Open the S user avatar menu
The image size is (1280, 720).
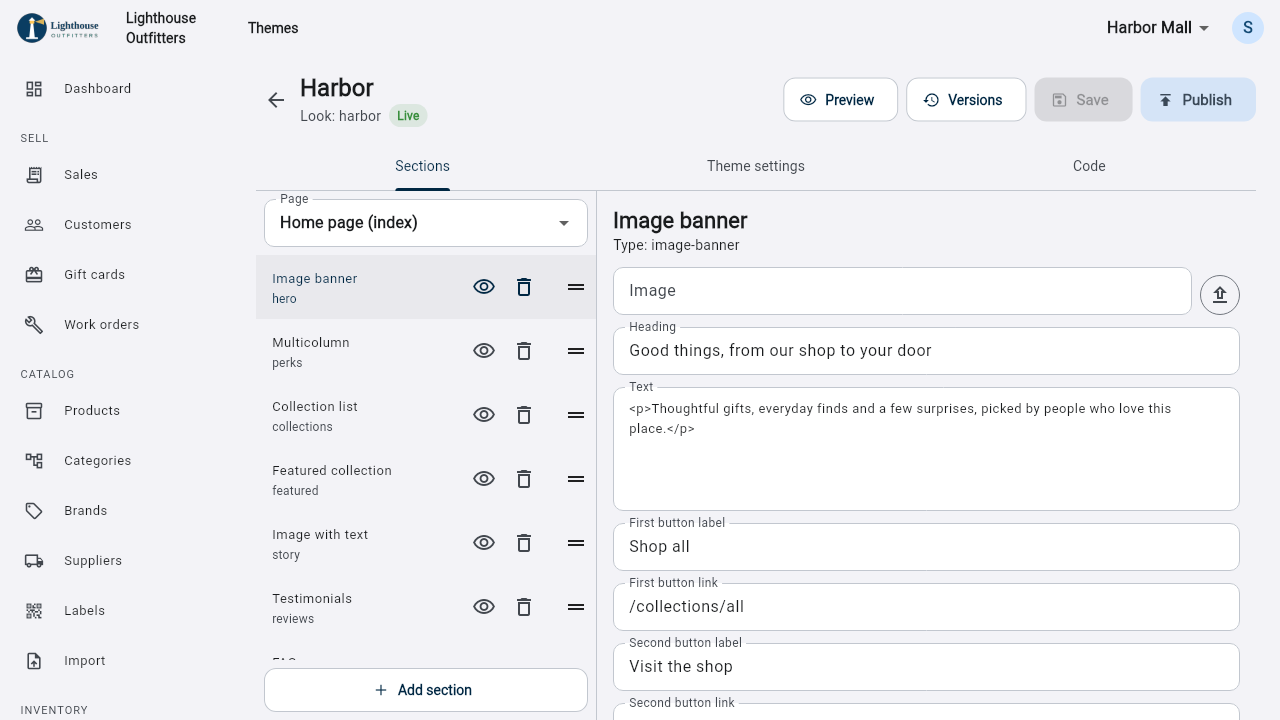[x=1248, y=28]
